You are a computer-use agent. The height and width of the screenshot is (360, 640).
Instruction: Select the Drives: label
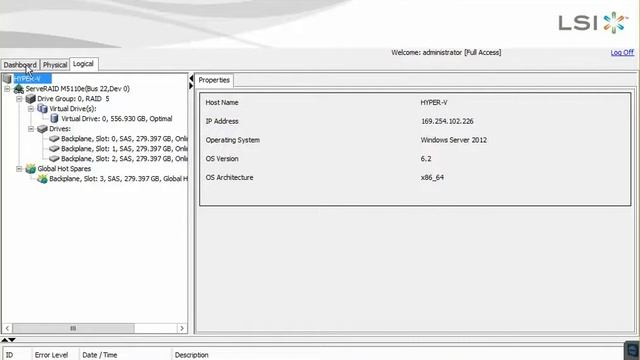tap(60, 129)
